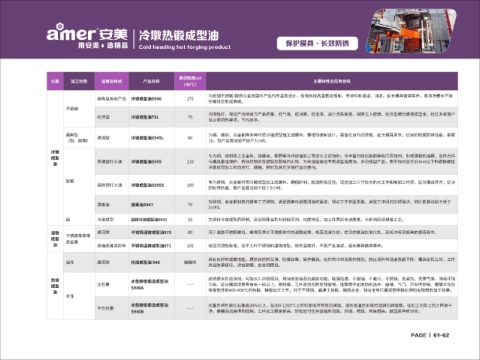Image resolution: width=480 pixels, height=360 pixels.
Task: Click the viscosity value 110 cell
Action: click(190, 162)
